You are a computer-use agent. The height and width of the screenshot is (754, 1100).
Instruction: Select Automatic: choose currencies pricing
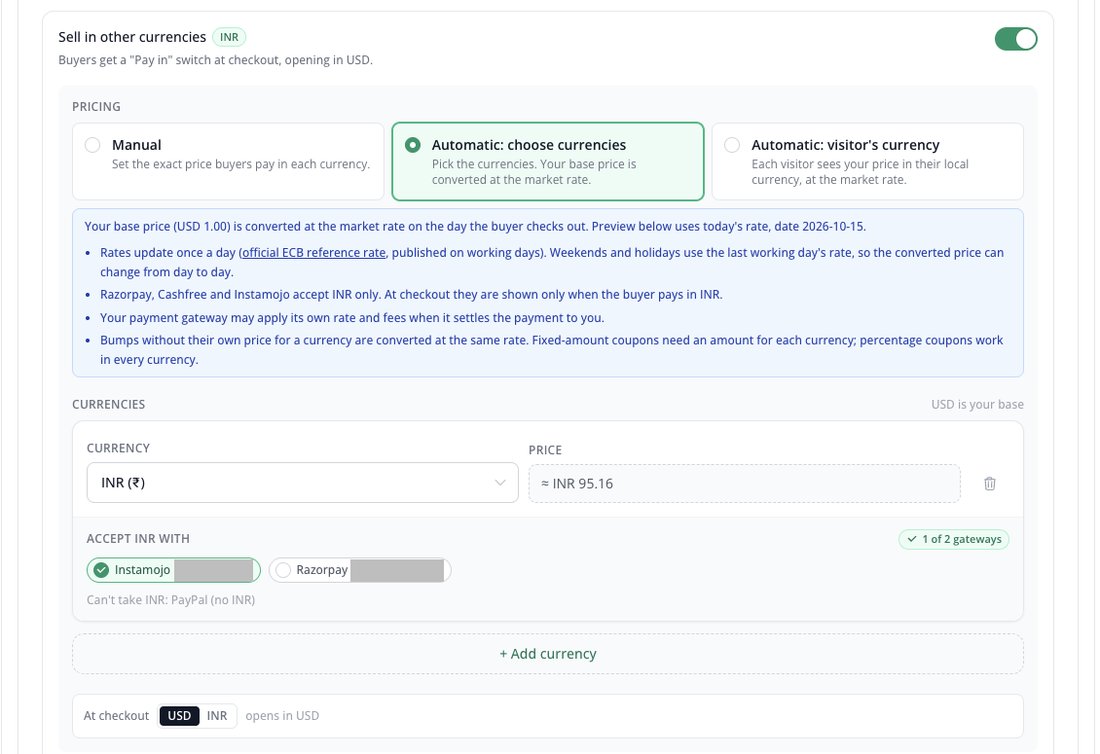(547, 161)
